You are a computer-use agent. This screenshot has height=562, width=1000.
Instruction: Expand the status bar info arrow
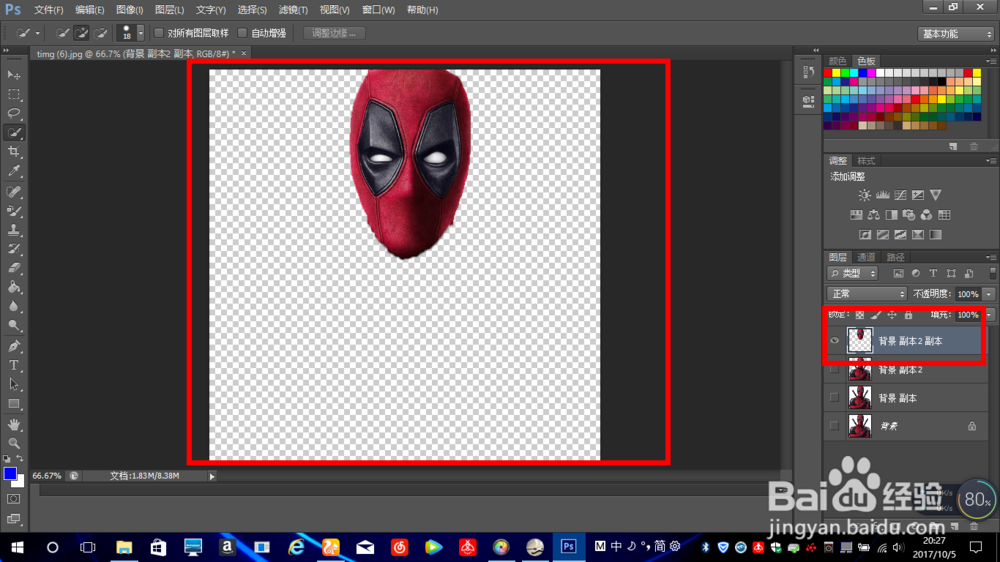pyautogui.click(x=212, y=476)
